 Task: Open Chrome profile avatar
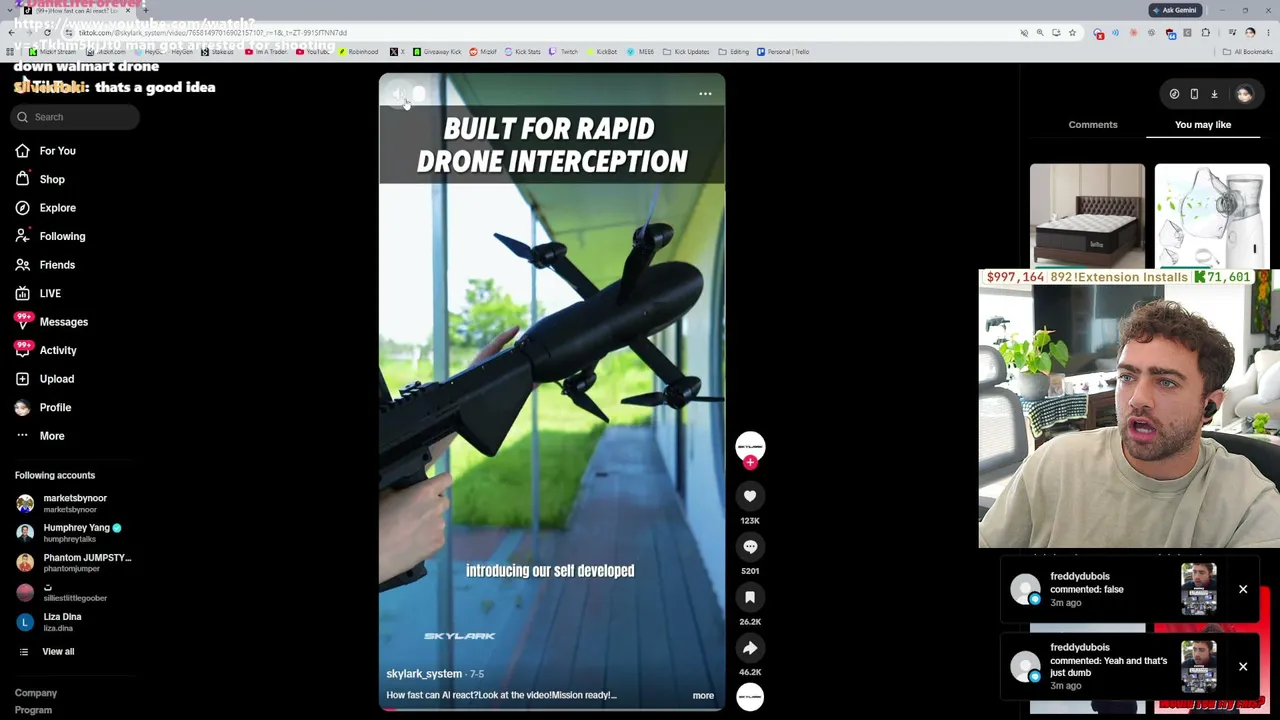point(1250,33)
